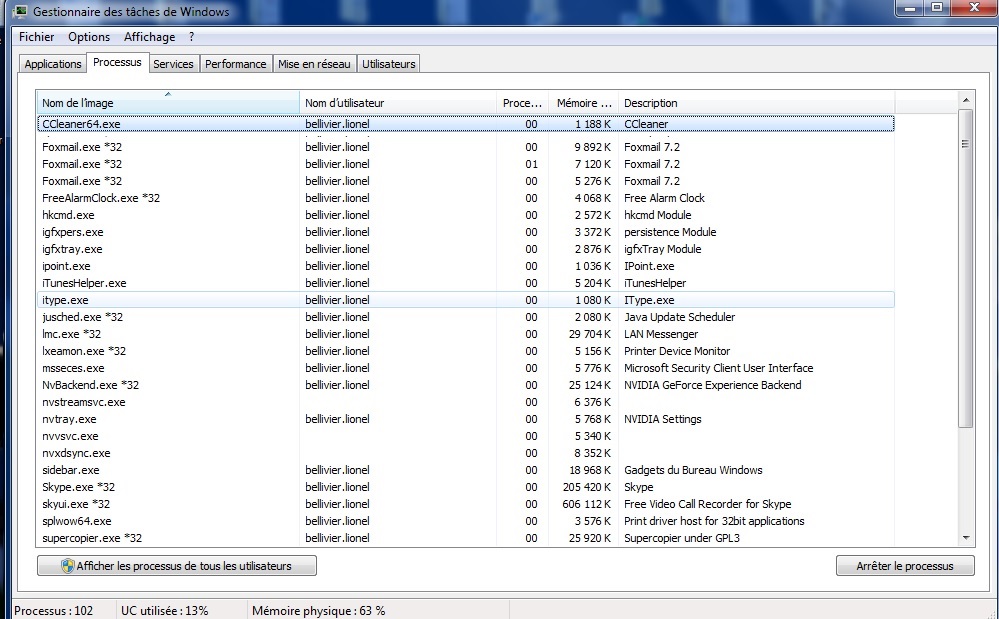Select the supercopier.exe *32 process
The width and height of the screenshot is (999, 619).
pyautogui.click(x=465, y=537)
